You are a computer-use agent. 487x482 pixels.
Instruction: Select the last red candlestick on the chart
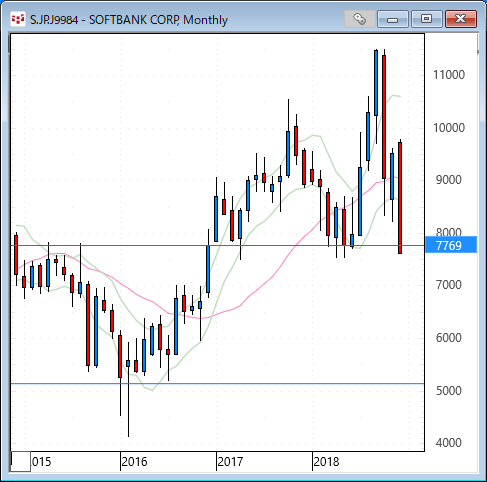coord(400,198)
